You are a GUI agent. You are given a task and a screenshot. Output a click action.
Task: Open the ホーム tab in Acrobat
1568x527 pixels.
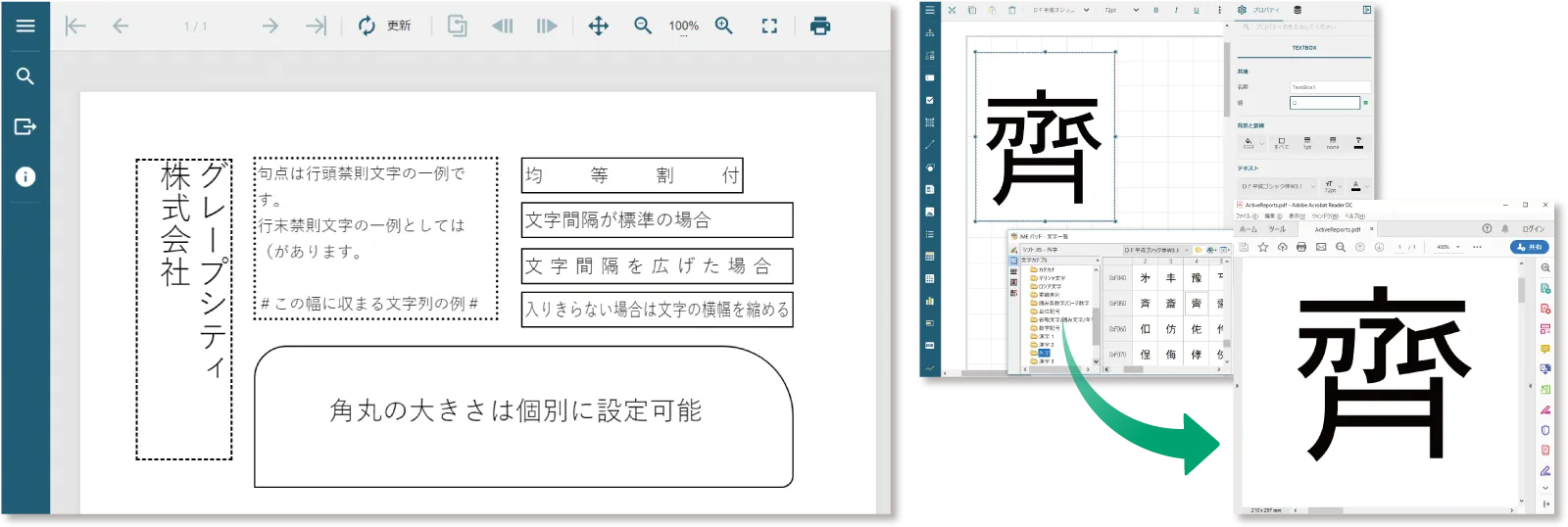1249,229
